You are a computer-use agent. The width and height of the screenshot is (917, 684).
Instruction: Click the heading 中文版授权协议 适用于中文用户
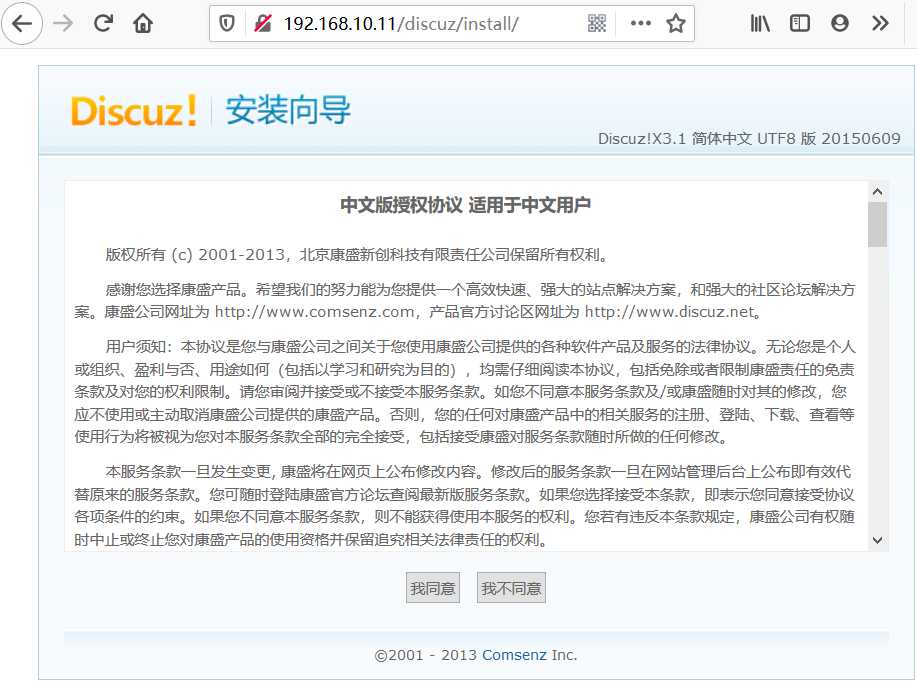465,205
